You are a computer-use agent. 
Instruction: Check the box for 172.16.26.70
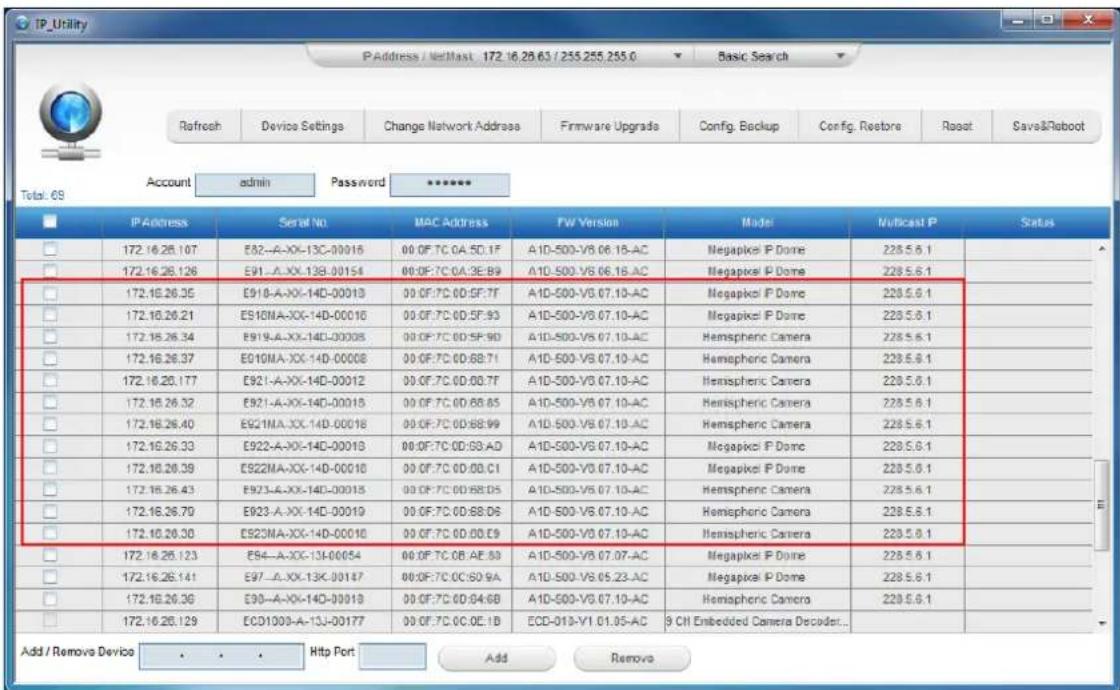(50, 511)
